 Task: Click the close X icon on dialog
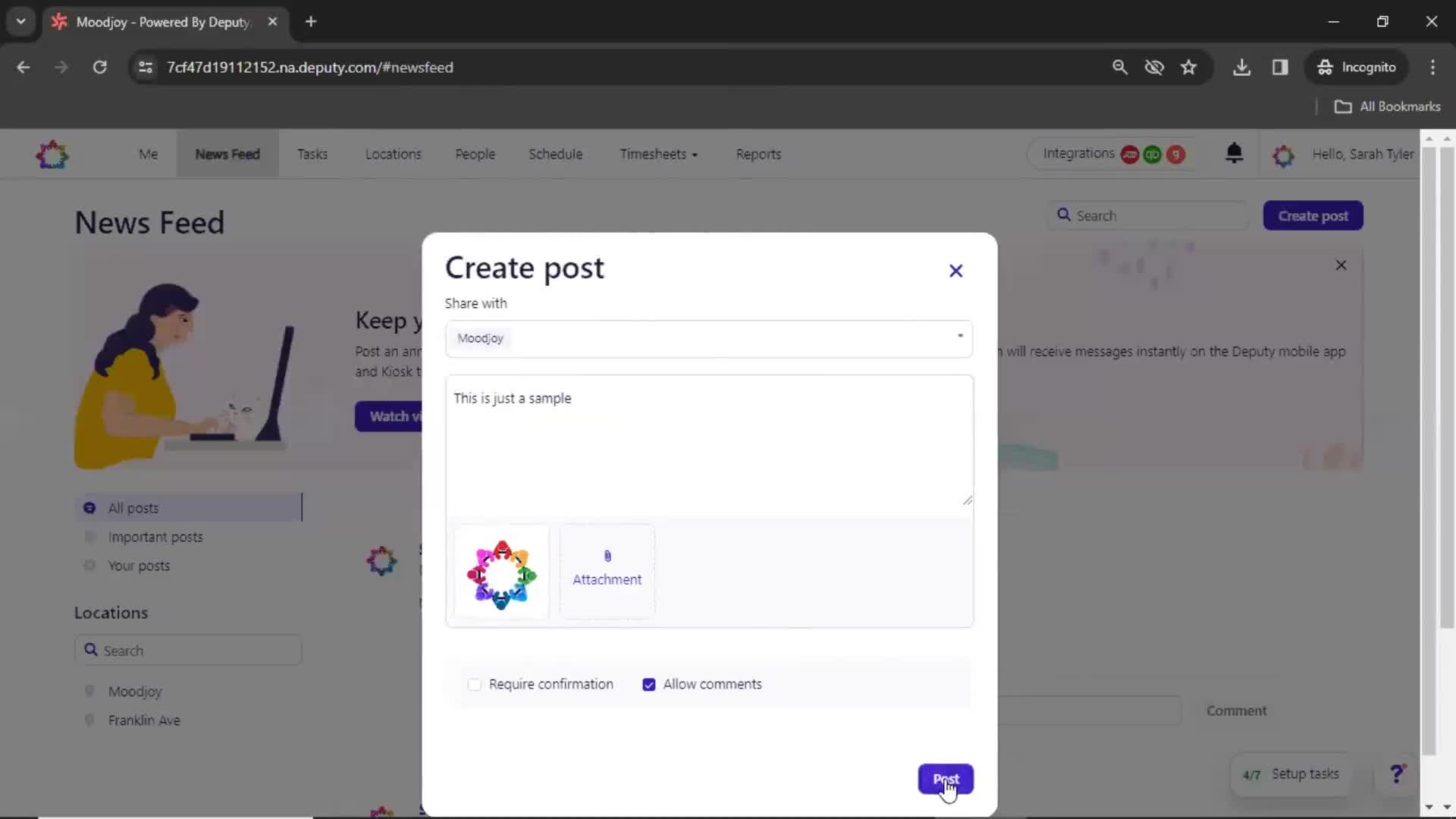point(955,270)
